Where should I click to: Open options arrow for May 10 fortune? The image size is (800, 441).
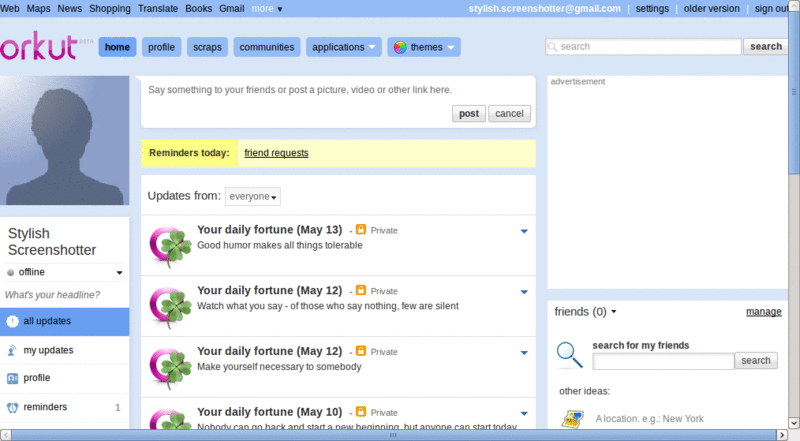(524, 414)
